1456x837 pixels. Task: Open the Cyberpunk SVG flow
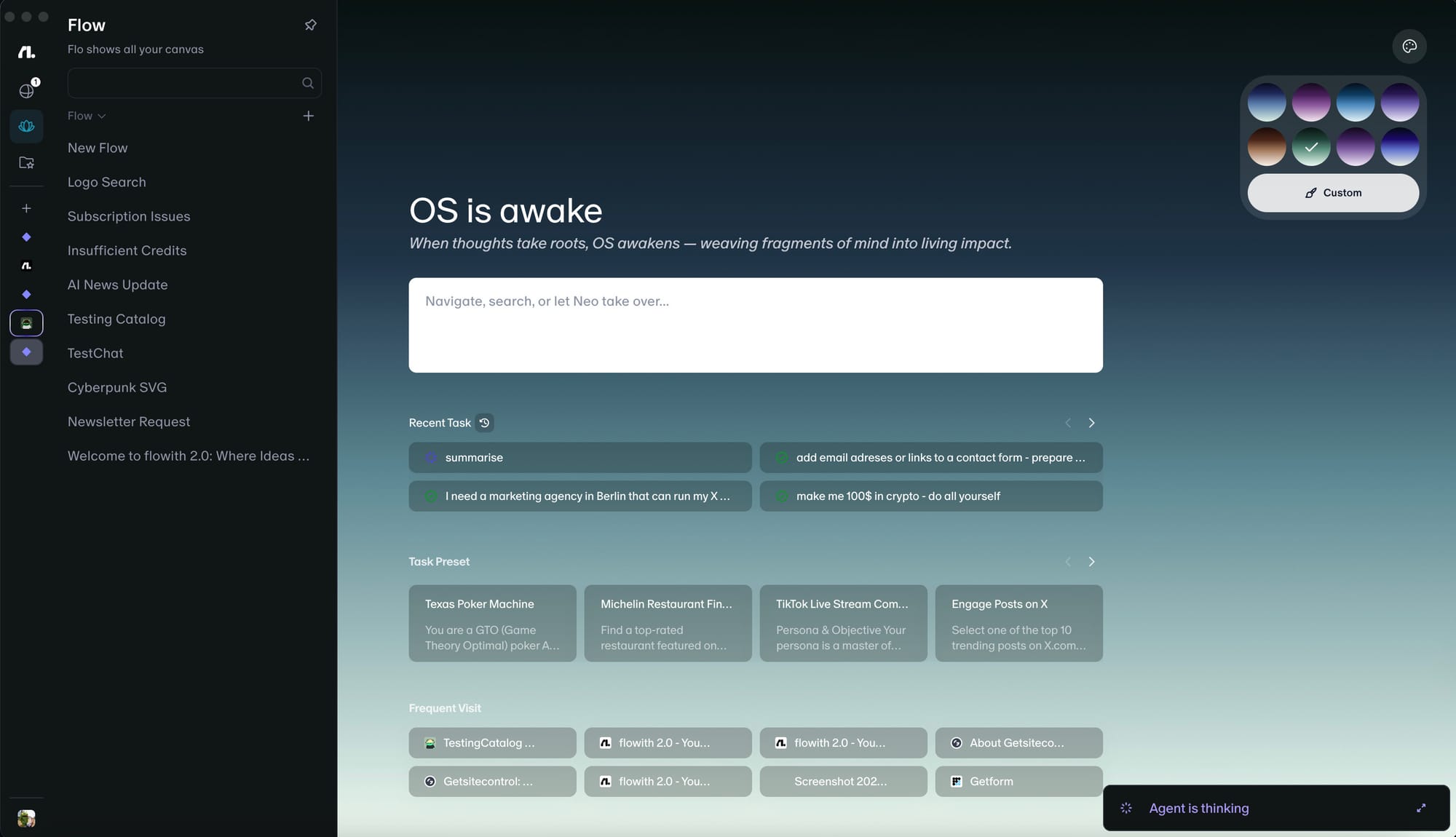point(117,388)
